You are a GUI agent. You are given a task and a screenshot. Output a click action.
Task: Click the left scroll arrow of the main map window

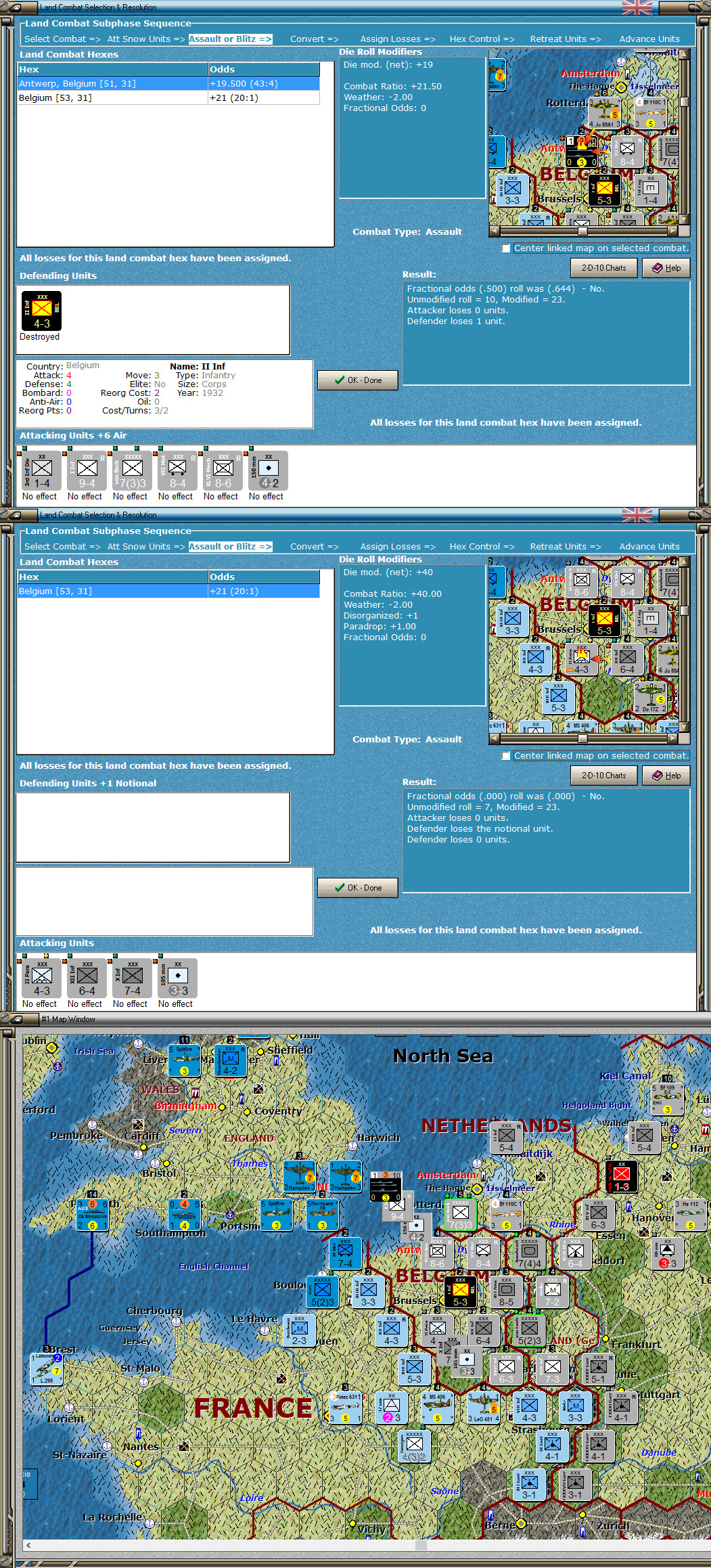28,1546
